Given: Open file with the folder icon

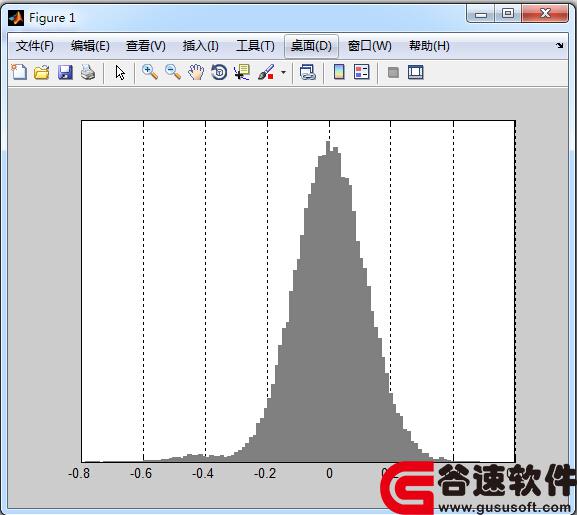Looking at the screenshot, I should coord(42,72).
